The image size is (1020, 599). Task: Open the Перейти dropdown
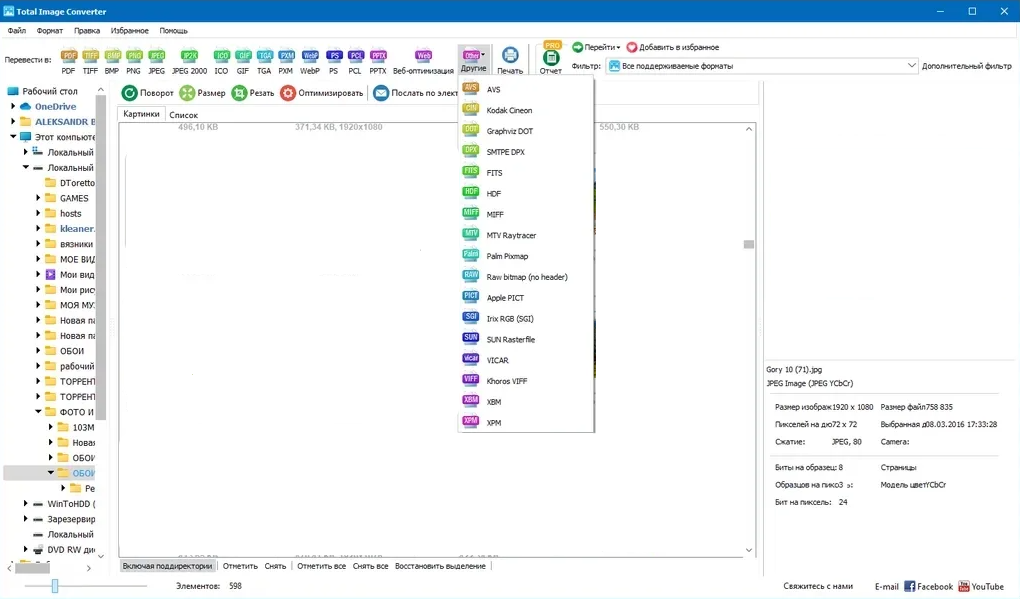point(596,47)
